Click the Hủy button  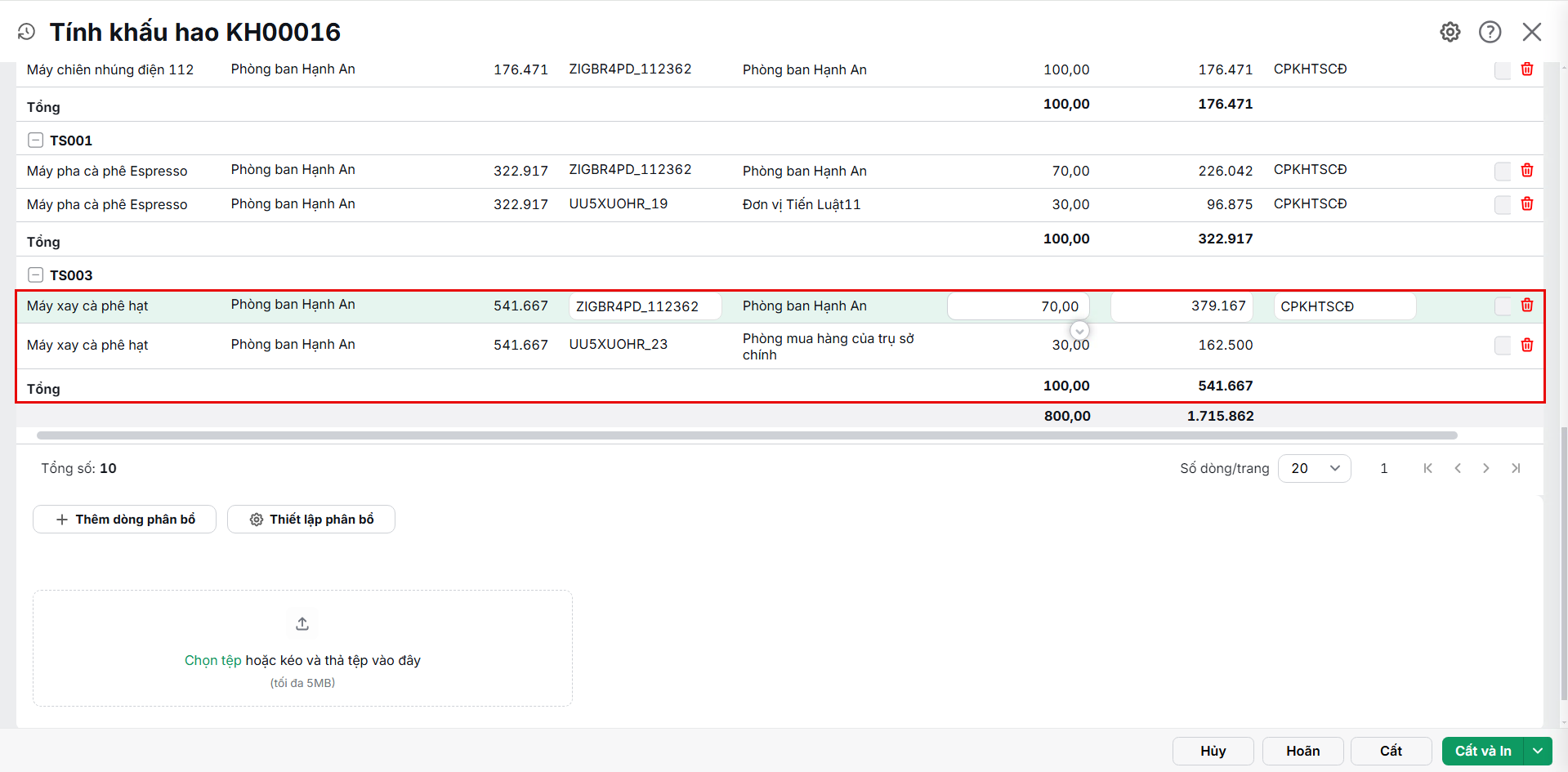(x=1213, y=751)
